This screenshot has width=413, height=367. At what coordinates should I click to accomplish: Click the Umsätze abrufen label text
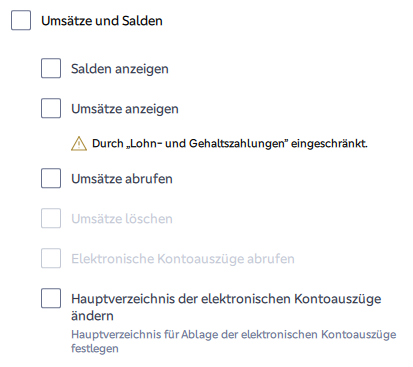(122, 179)
